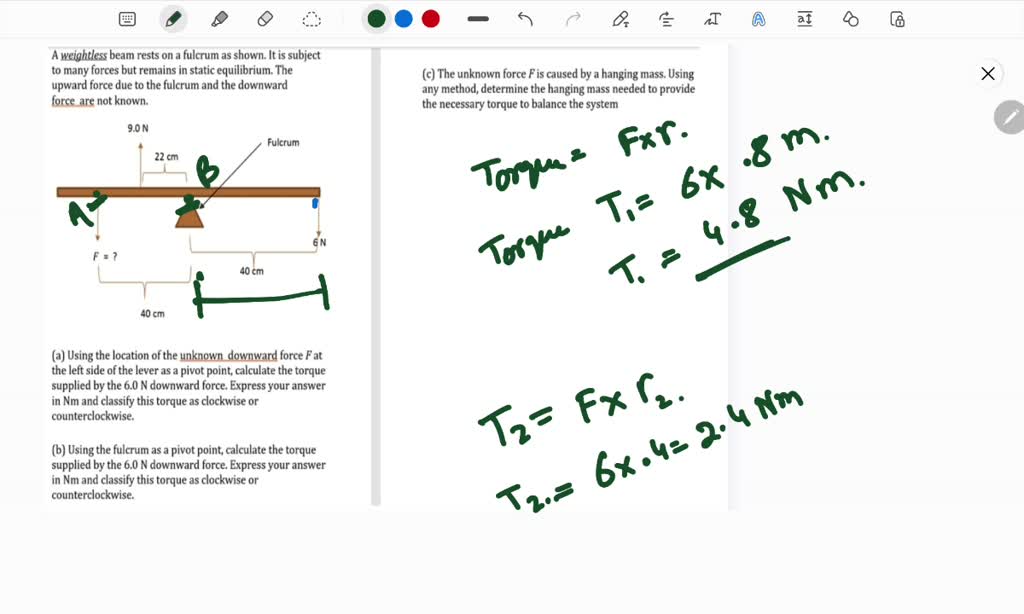Choose the red pen color

430,19
